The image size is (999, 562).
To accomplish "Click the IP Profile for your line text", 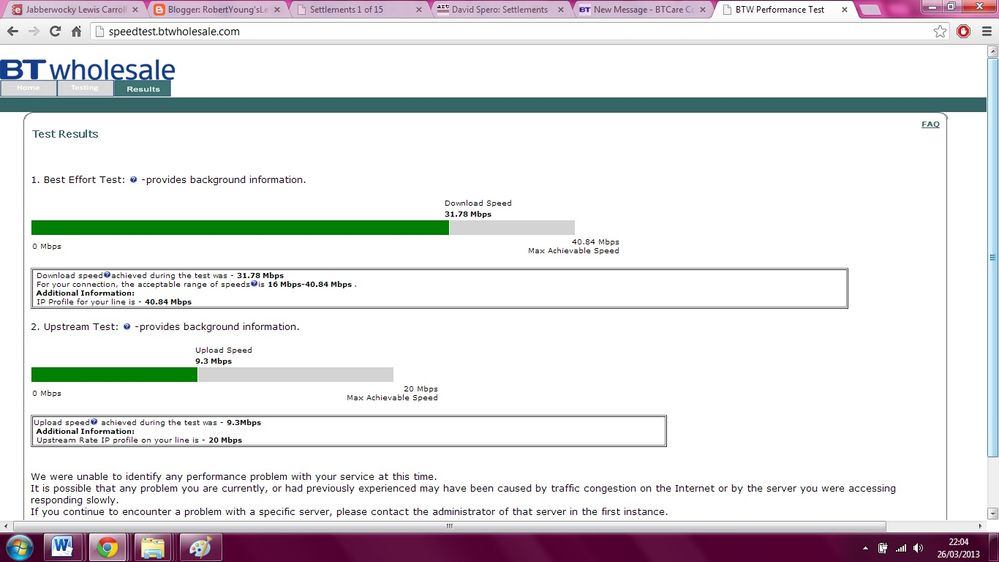I will [113, 302].
